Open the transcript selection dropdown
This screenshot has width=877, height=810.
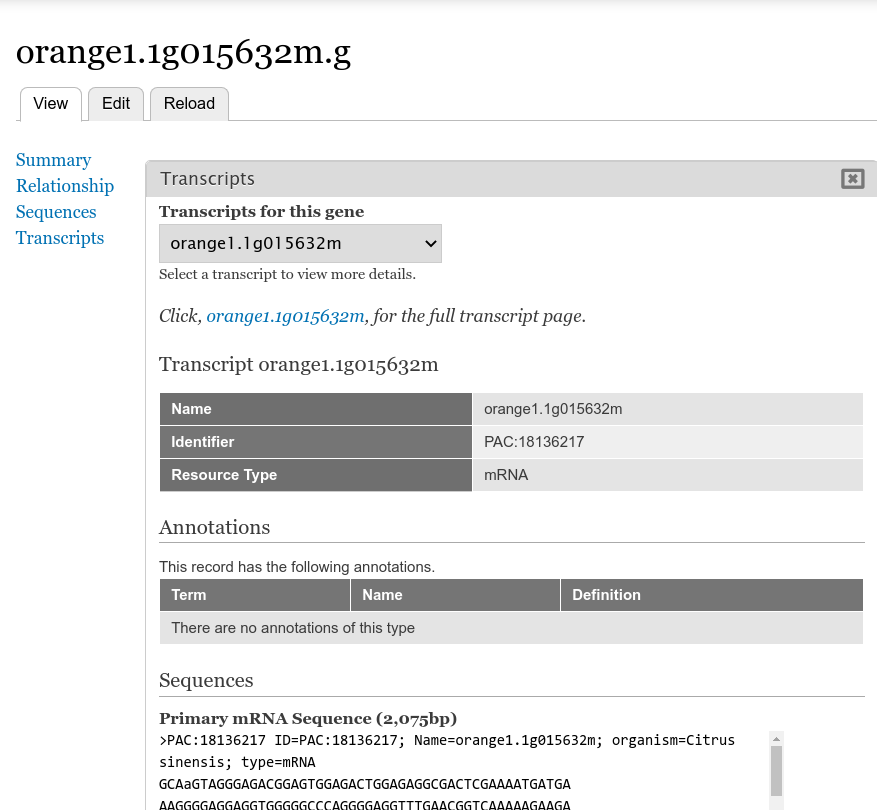pyautogui.click(x=300, y=243)
